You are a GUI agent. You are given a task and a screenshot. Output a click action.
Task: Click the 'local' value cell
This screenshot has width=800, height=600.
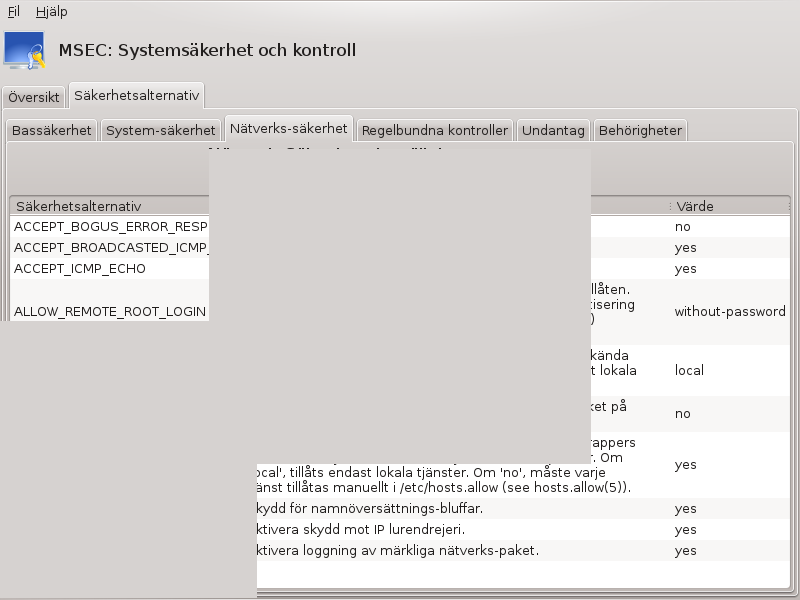689,370
